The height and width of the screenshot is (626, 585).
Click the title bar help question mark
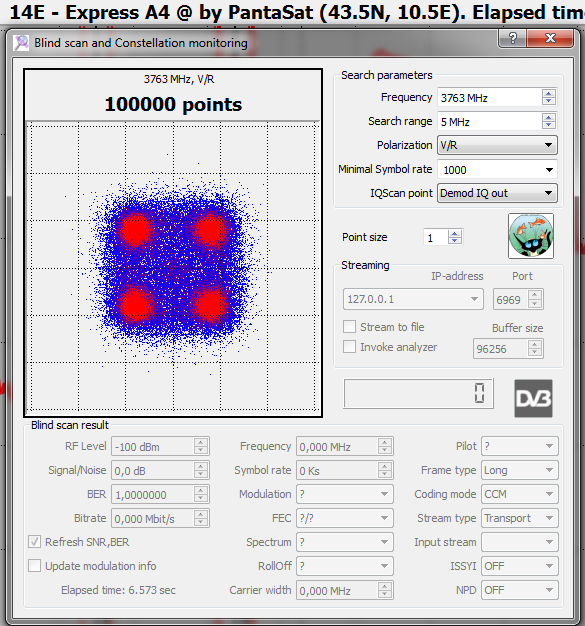(512, 38)
